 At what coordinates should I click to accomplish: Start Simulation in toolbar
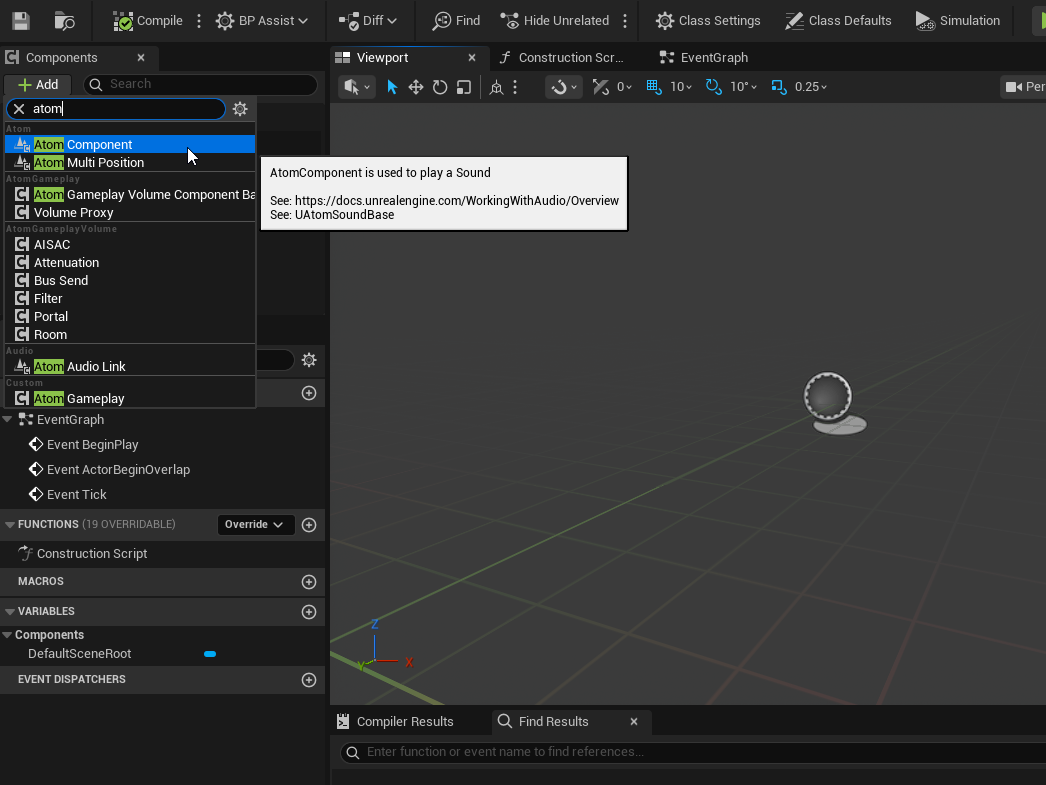pos(957,21)
